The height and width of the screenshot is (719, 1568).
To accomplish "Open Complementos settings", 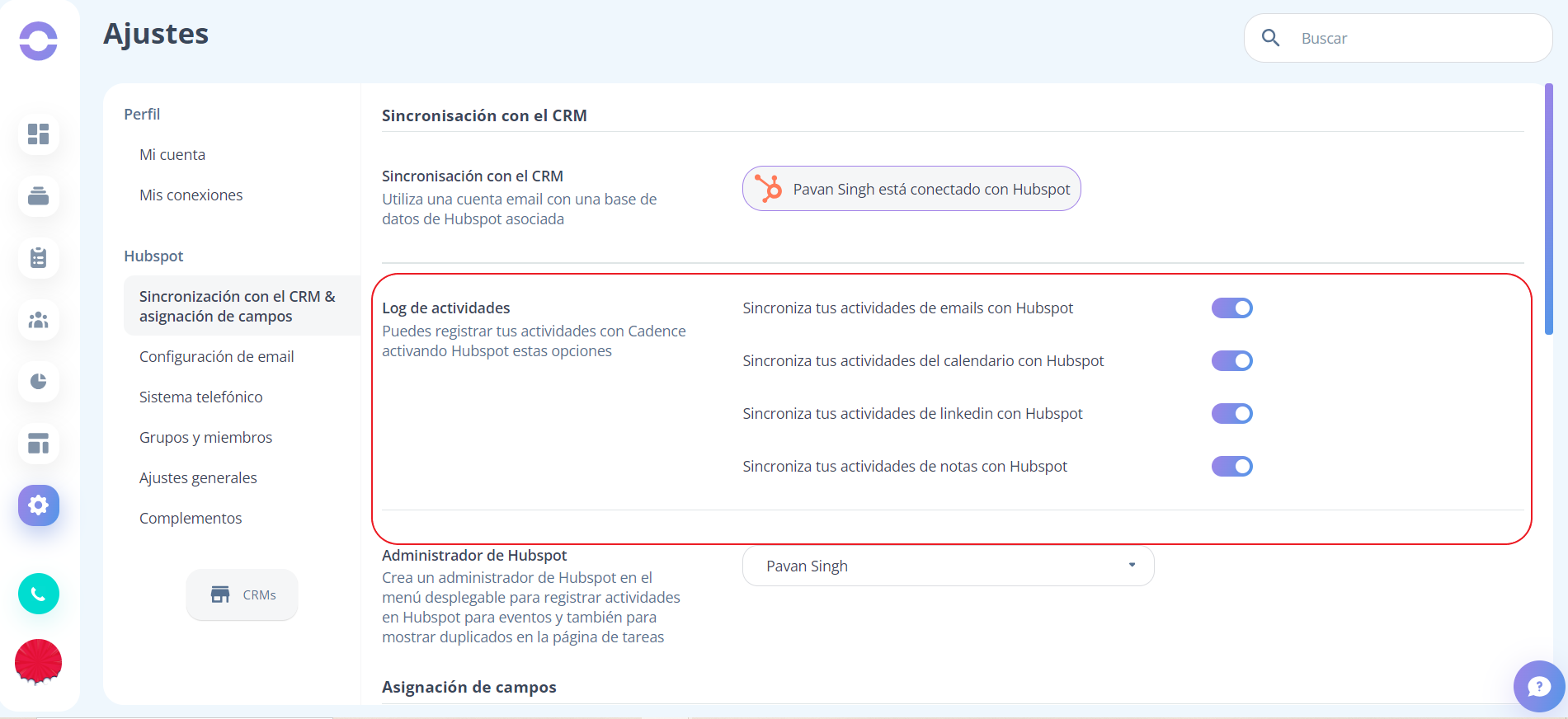I will pyautogui.click(x=191, y=518).
